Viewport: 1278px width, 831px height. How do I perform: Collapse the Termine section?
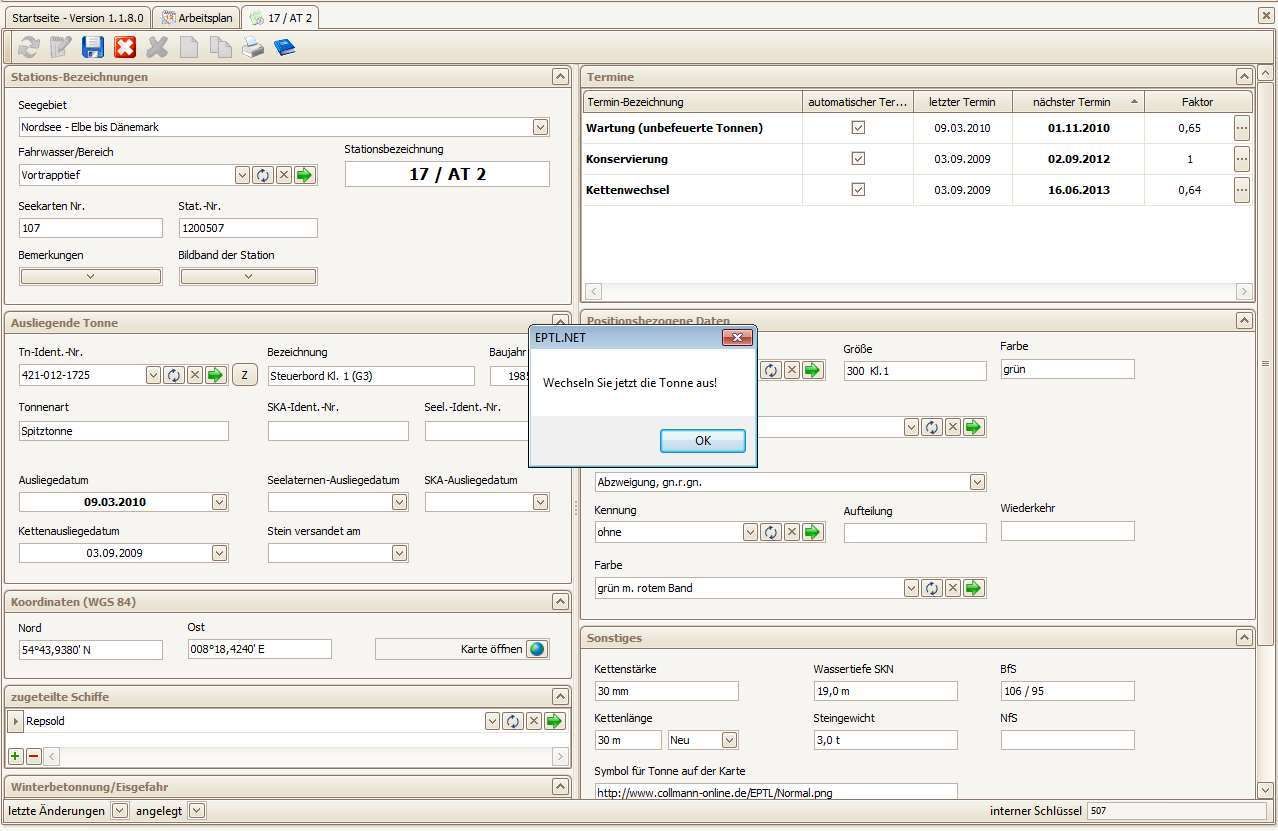point(1243,77)
